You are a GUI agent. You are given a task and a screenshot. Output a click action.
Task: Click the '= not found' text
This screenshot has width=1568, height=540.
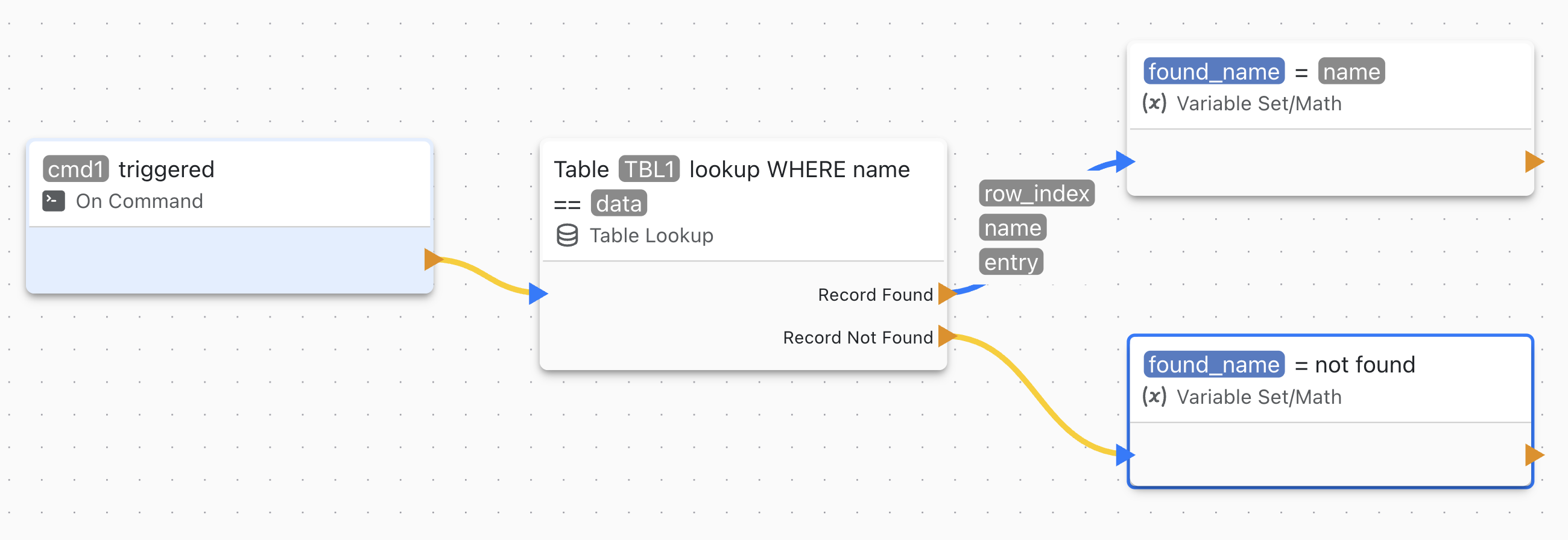pyautogui.click(x=1355, y=365)
